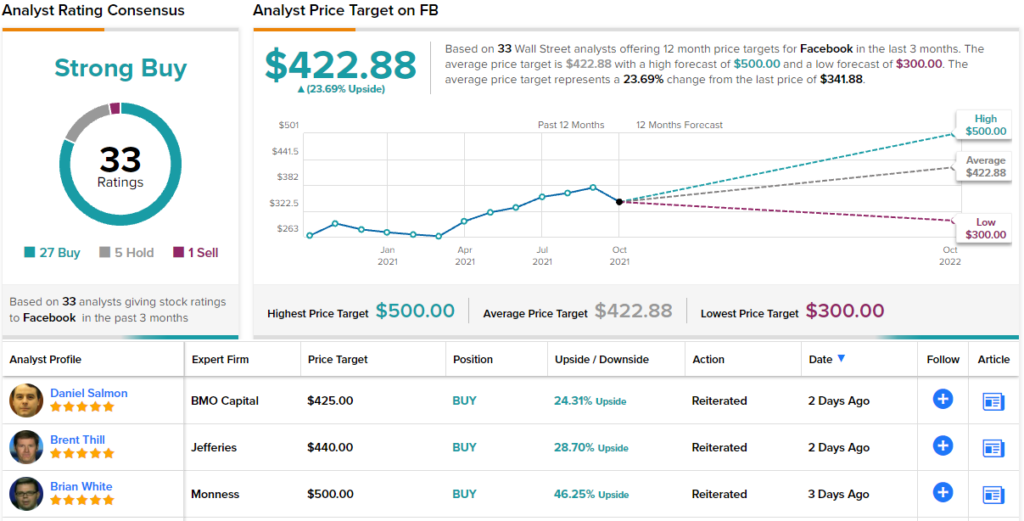The height and width of the screenshot is (521, 1024).
Task: Open the Jefferies article icon
Action: pos(993,448)
